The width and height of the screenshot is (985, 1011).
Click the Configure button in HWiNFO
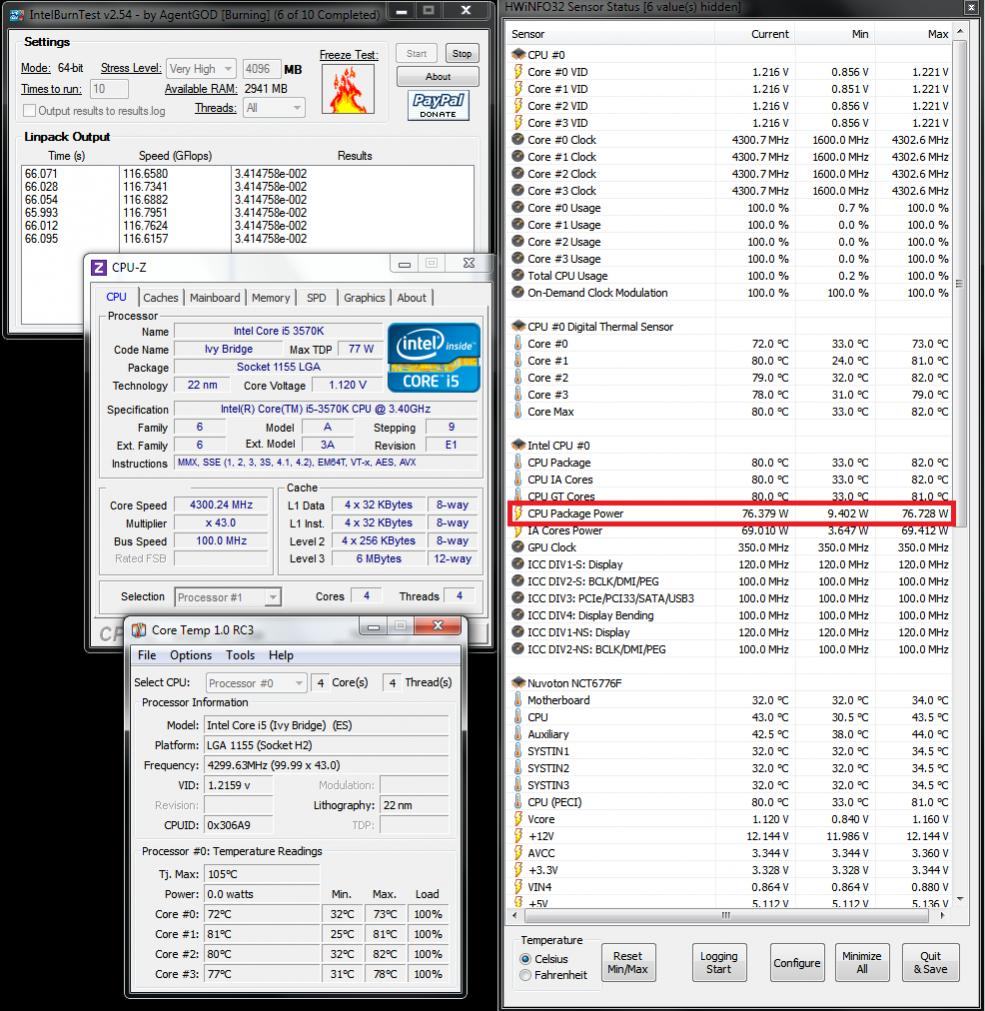pyautogui.click(x=797, y=963)
